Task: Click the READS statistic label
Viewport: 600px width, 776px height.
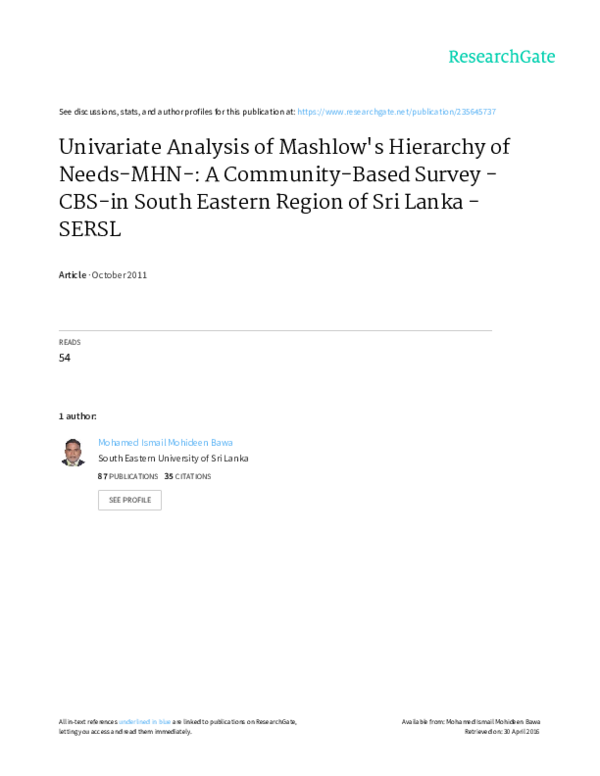Action: click(x=69, y=342)
